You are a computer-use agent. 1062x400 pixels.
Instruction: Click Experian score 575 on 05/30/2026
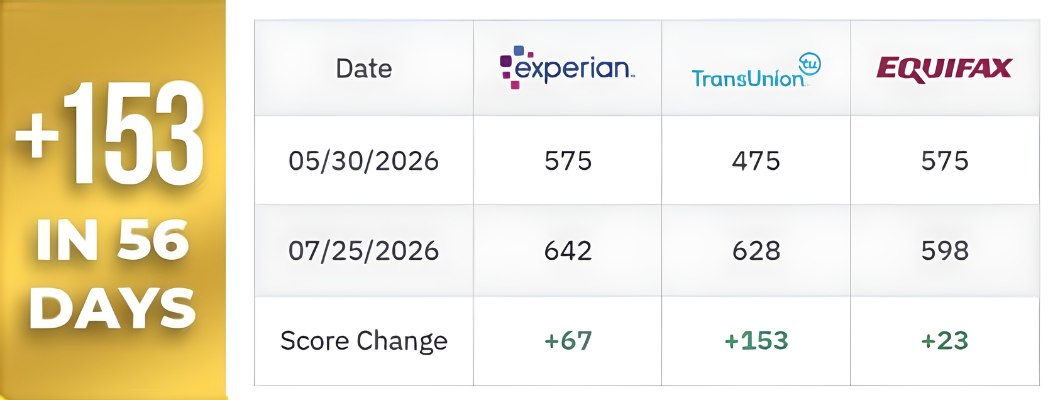click(x=568, y=161)
